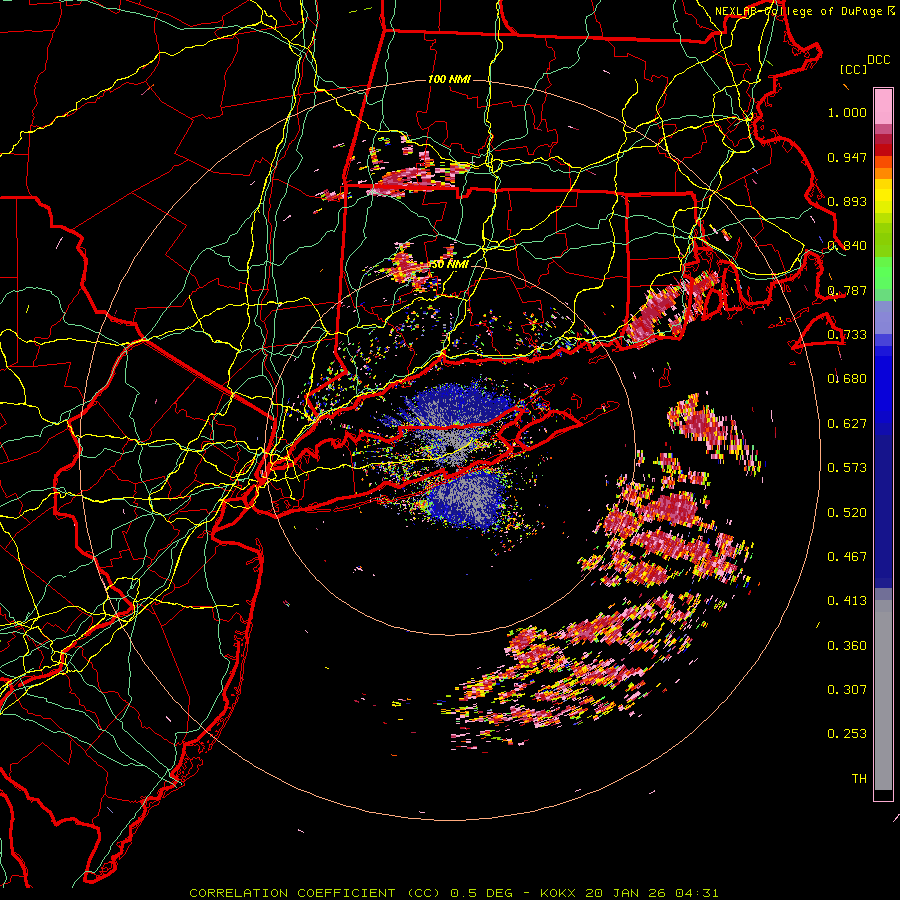Click the DCC label above the color scale

(x=878, y=60)
